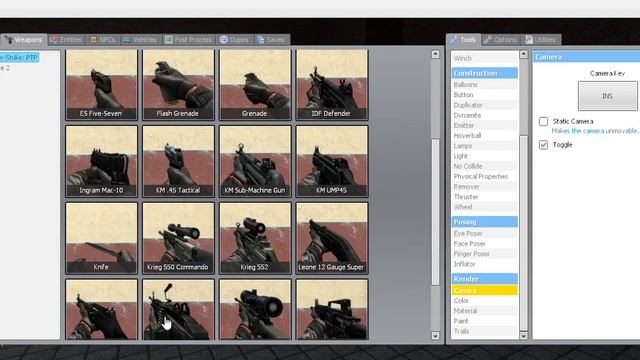The image size is (640, 360).
Task: Select the Balloons tool
Action: point(484,84)
